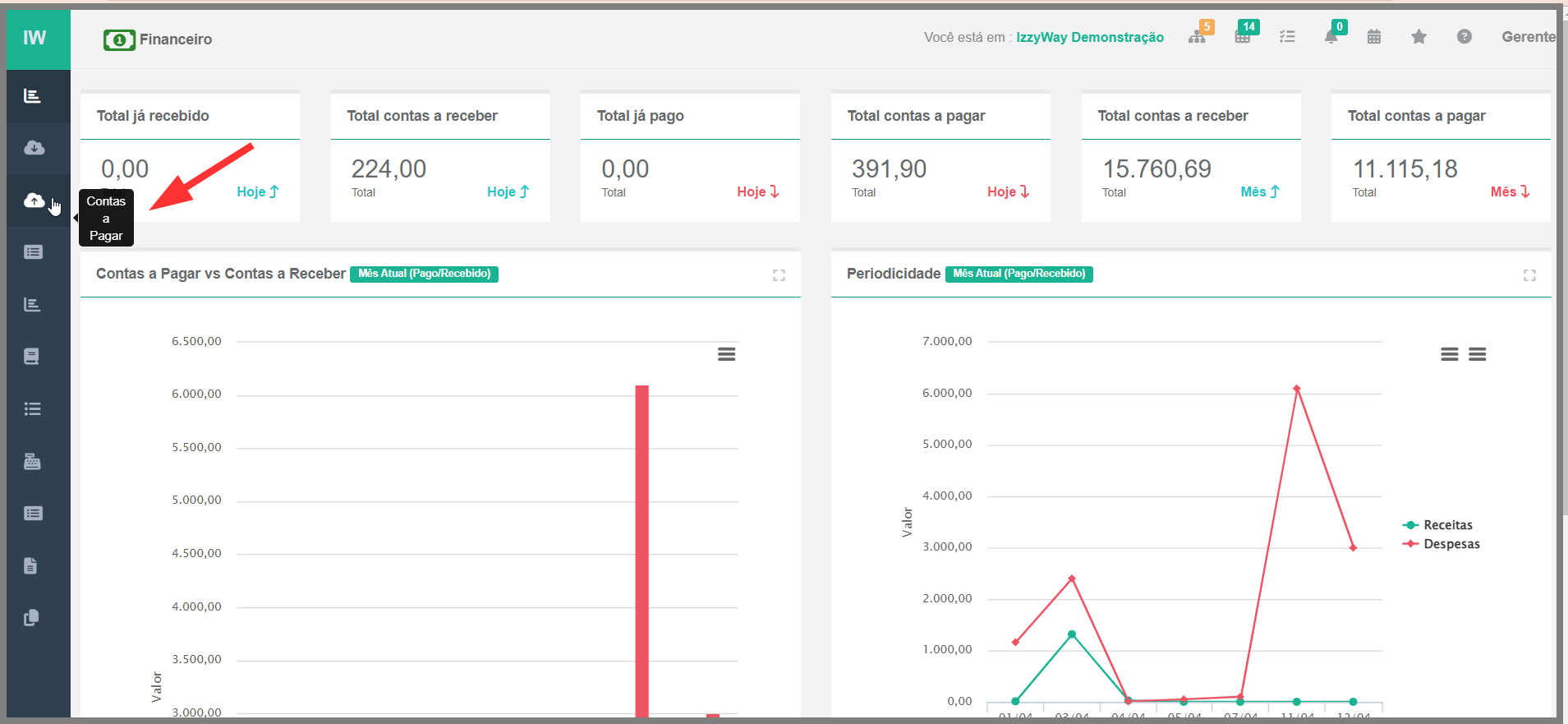Viewport: 1568px width, 724px height.
Task: Open the cash register icon in the sidebar
Action: click(x=32, y=461)
